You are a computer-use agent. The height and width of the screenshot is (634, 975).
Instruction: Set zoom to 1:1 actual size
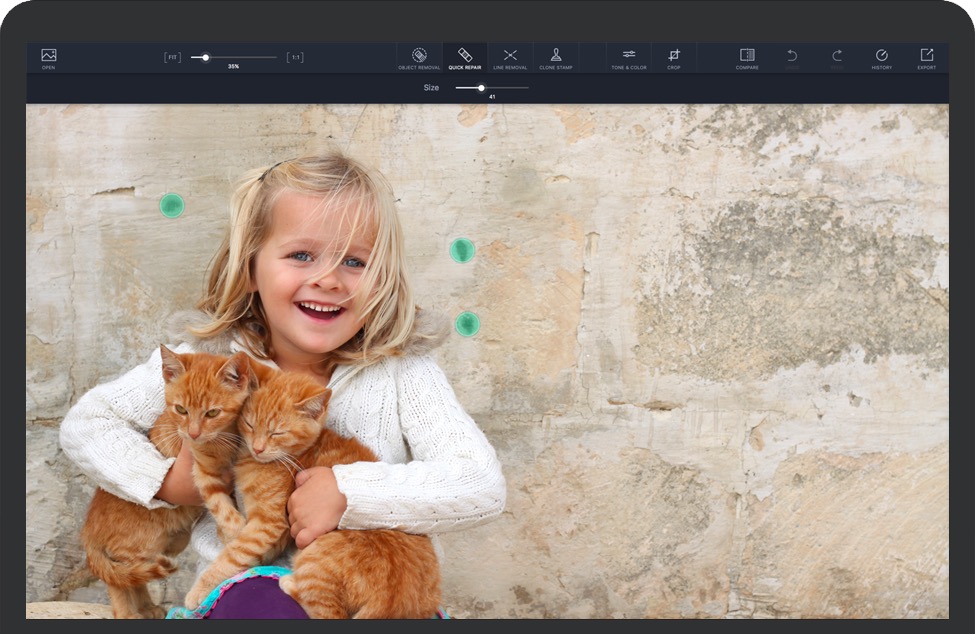pos(295,57)
